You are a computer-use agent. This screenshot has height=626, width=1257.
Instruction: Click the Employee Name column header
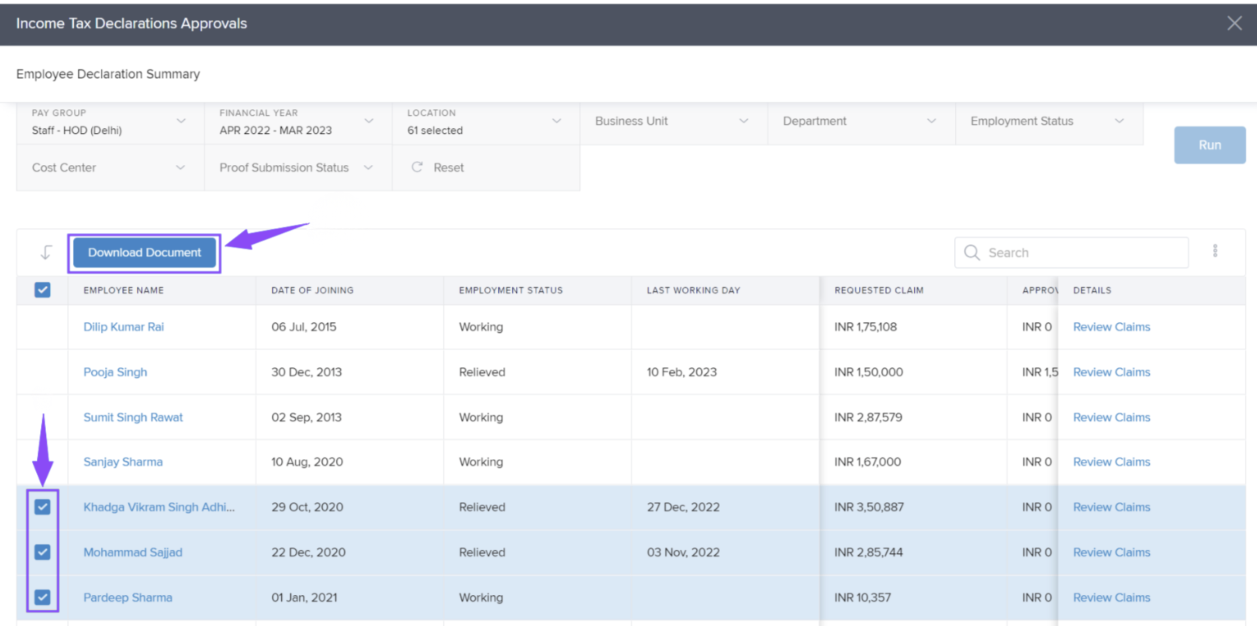pyautogui.click(x=124, y=291)
